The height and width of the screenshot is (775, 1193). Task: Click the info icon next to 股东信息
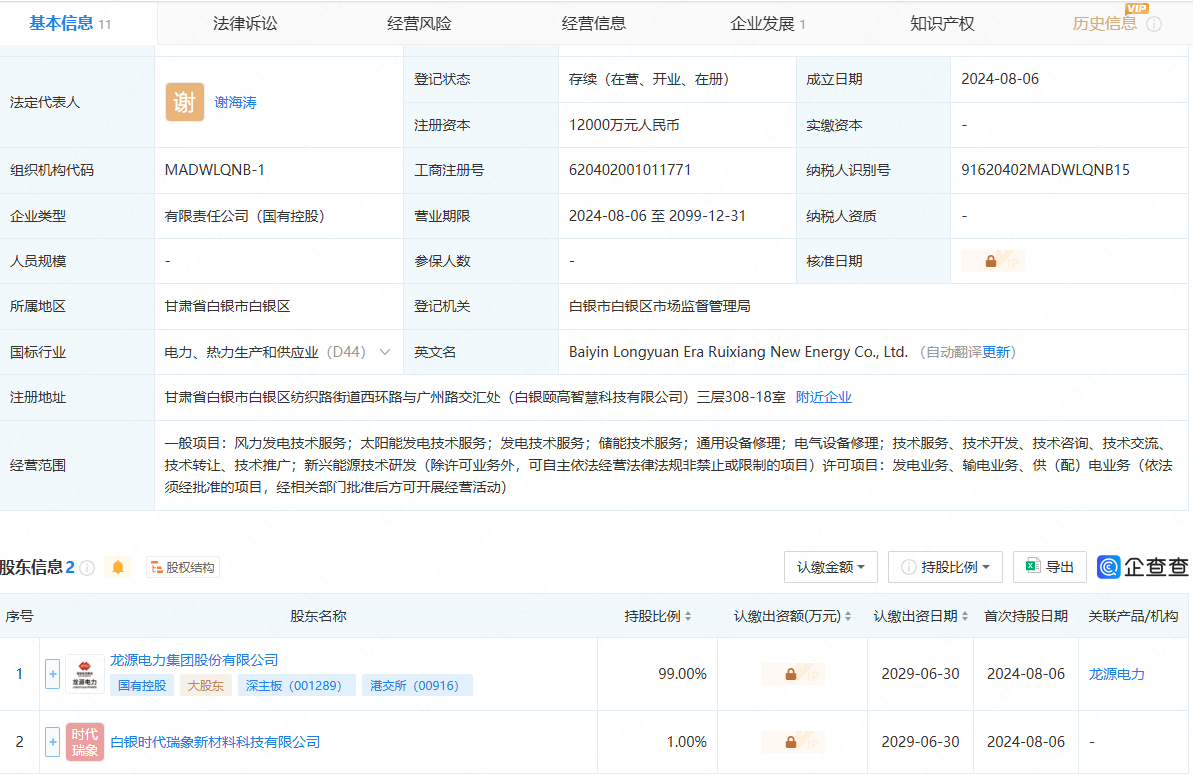[87, 568]
